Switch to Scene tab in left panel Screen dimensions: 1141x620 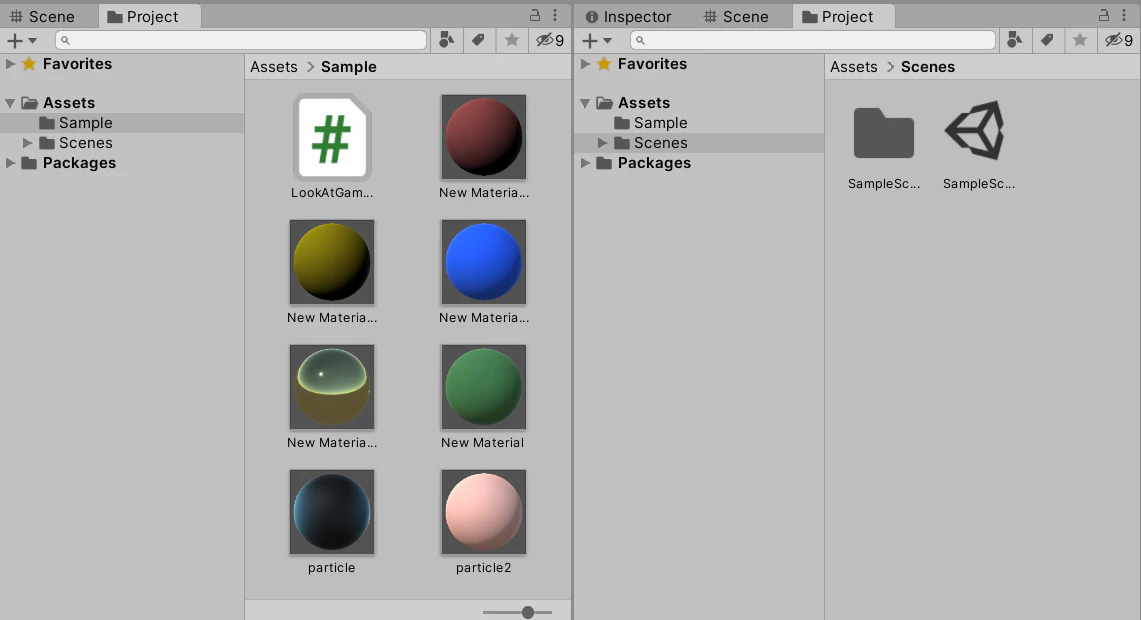pyautogui.click(x=42, y=17)
